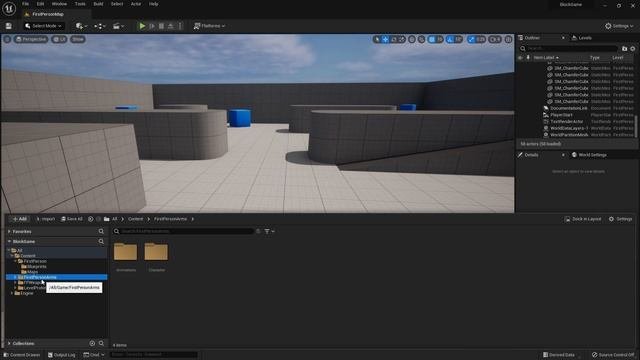Switch to the Levels tab
640x360 pixels.
tap(582, 38)
